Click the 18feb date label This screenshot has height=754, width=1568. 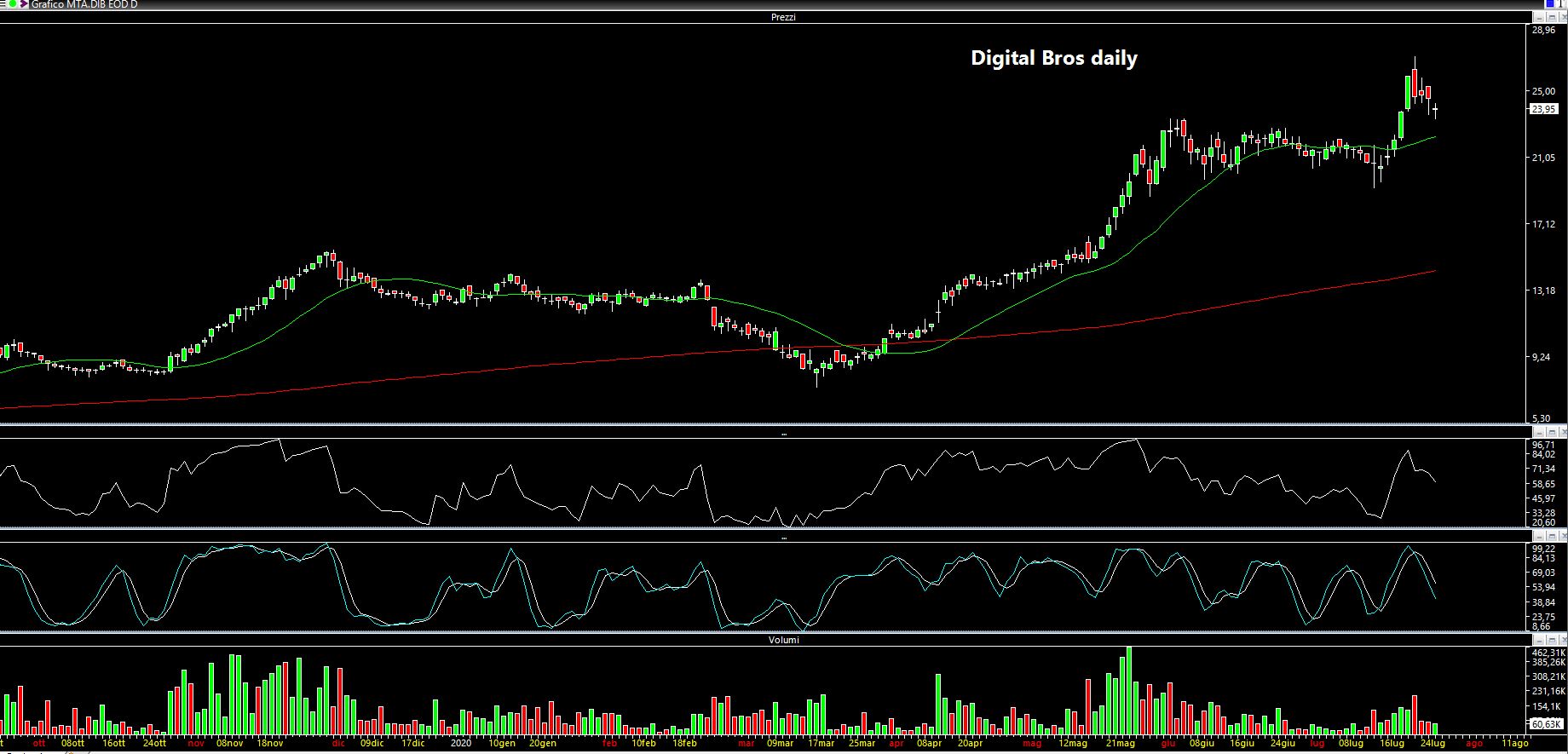pyautogui.click(x=684, y=743)
